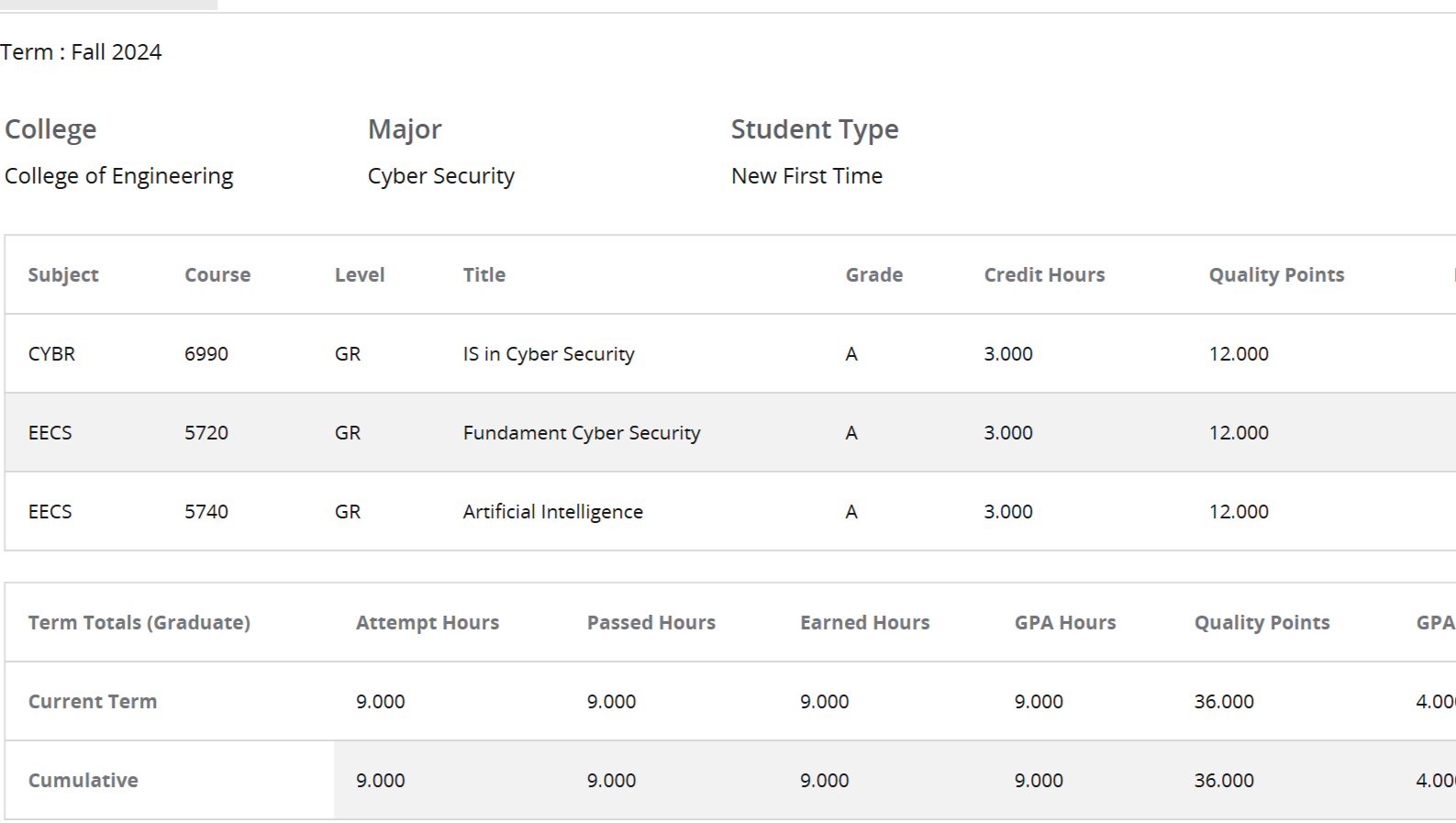The image size is (1456, 823).
Task: Click the Cumulative row label
Action: 83,781
